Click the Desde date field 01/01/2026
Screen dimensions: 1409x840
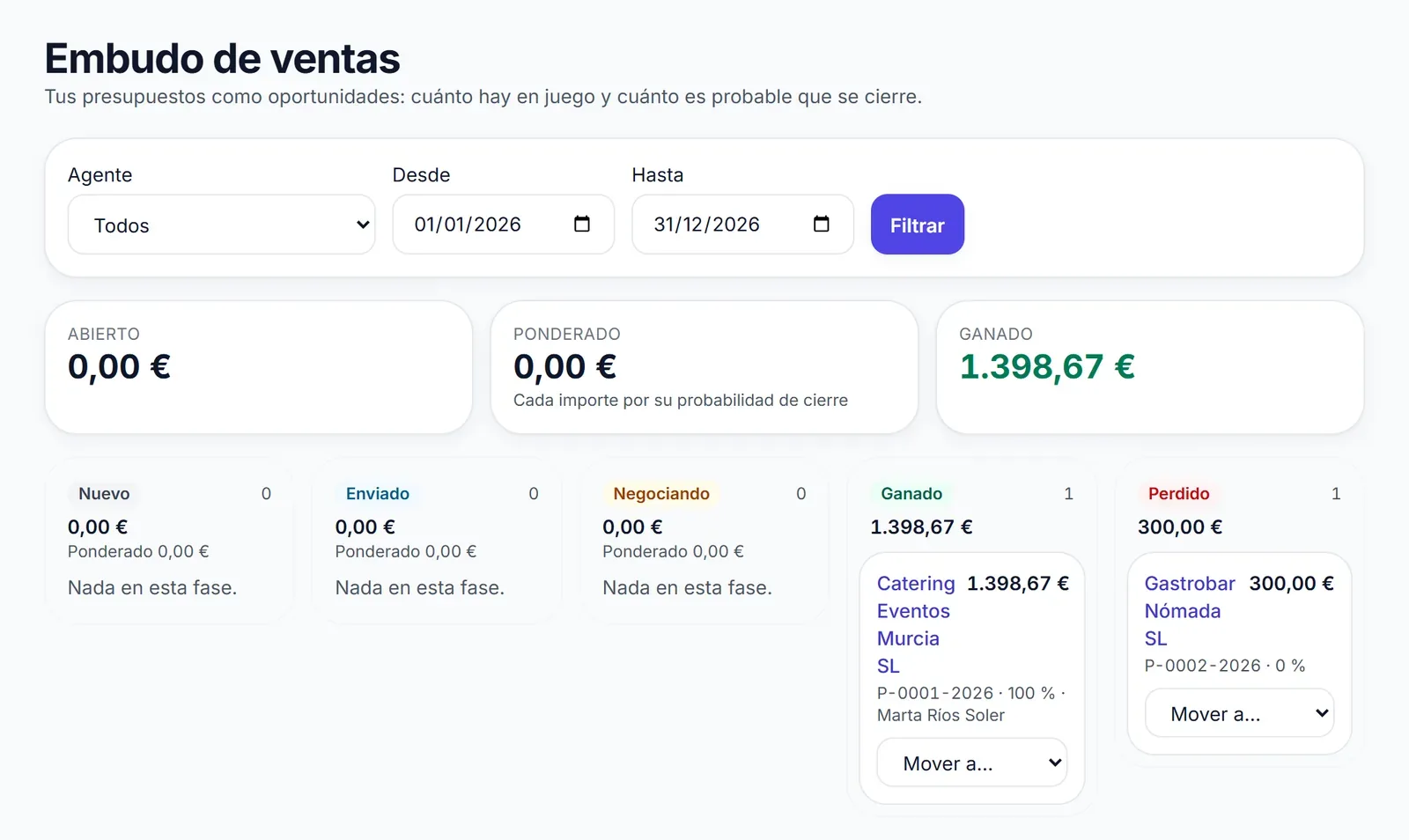[x=503, y=225]
